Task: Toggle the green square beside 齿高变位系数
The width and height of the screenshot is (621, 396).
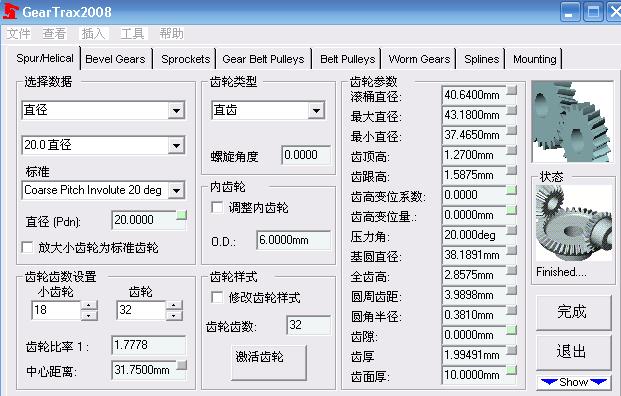Action: coord(512,190)
